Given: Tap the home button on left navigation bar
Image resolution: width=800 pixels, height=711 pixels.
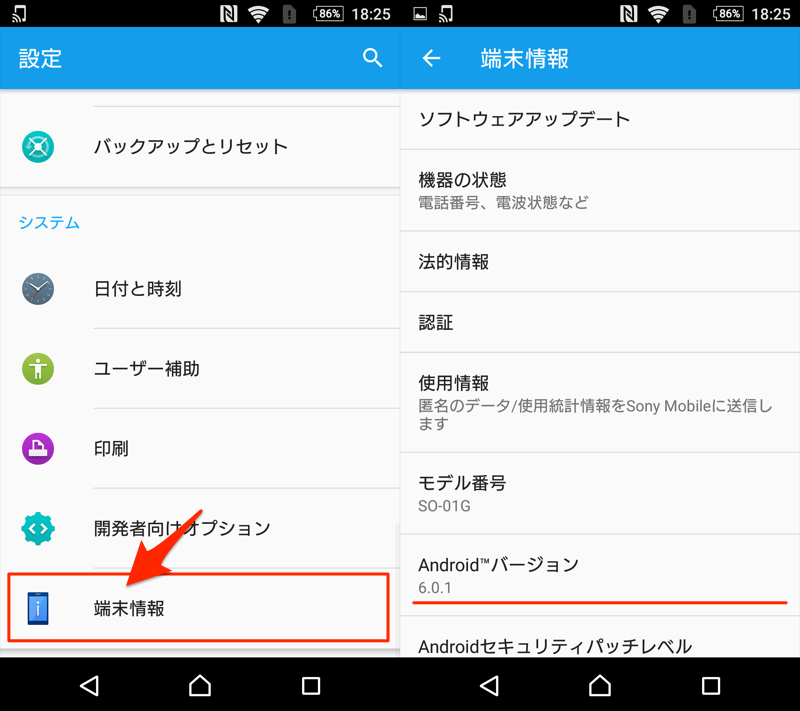Looking at the screenshot, I should coord(200,685).
